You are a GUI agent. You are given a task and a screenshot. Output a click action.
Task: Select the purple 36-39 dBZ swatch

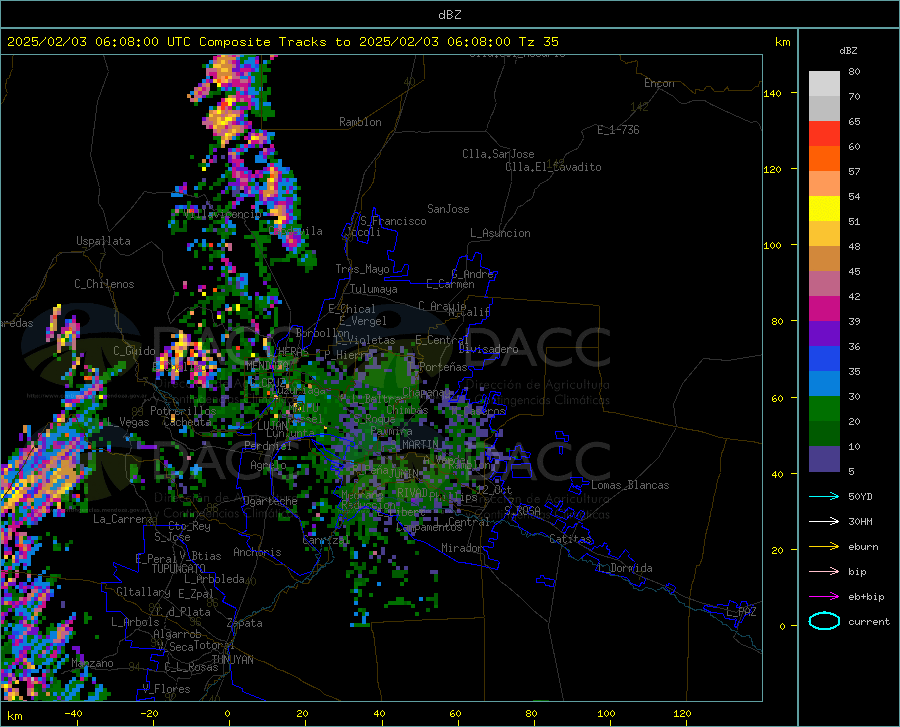(x=824, y=334)
